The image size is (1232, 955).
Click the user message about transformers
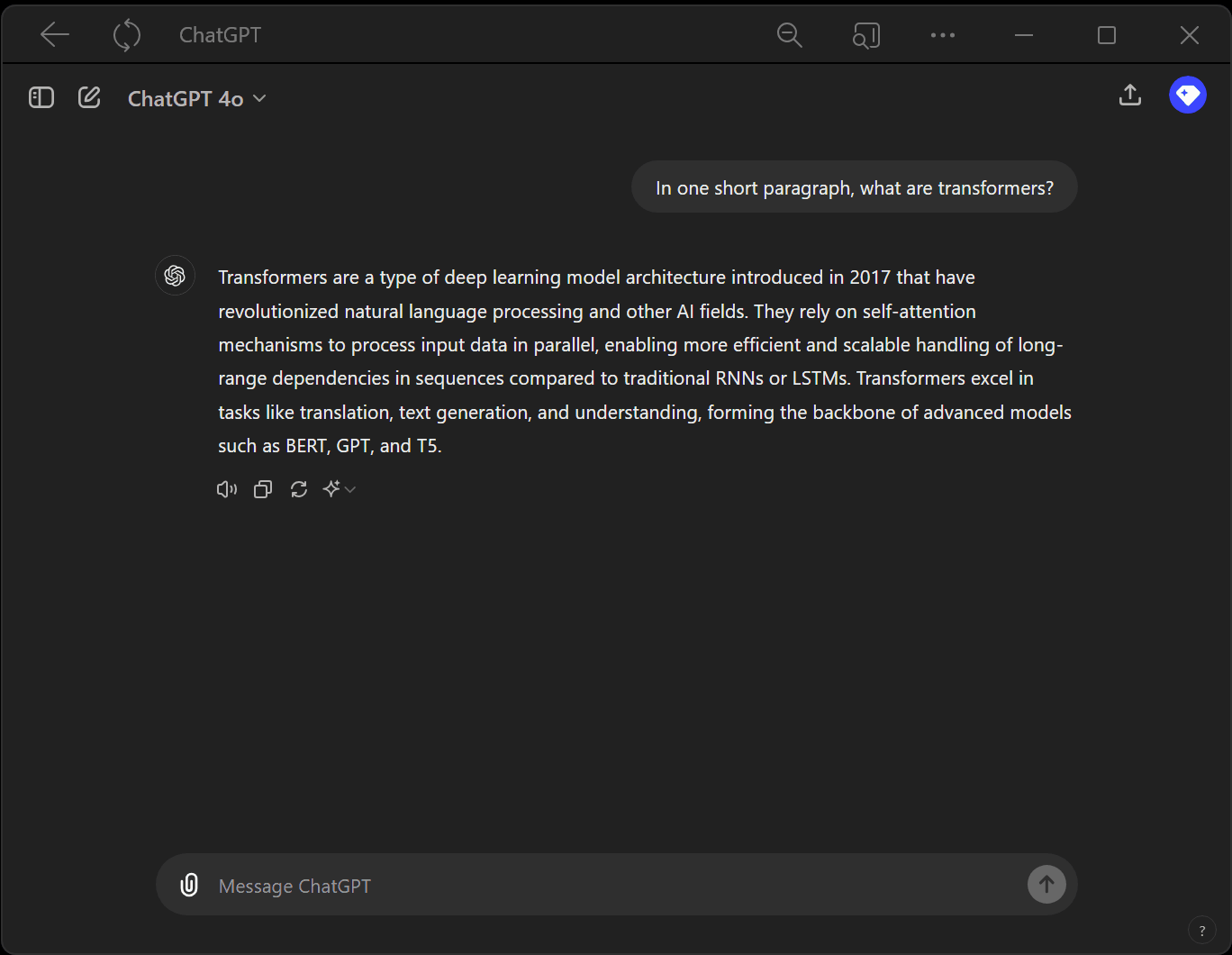click(855, 187)
